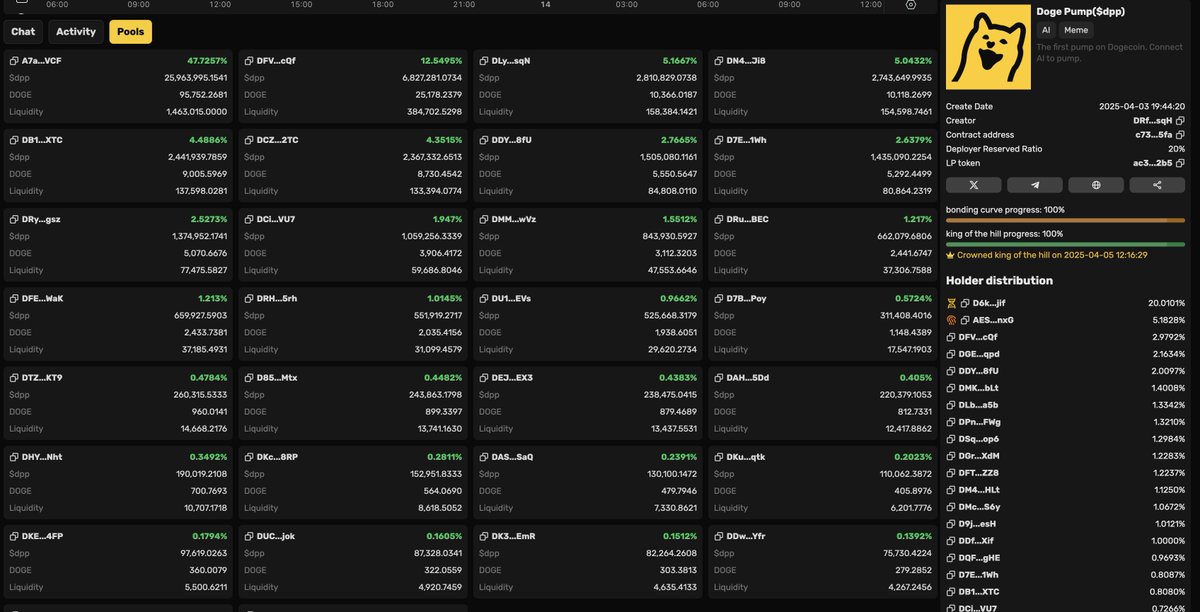The width and height of the screenshot is (1200, 612).
Task: Open the X (Twitter) social link
Action: (x=973, y=185)
